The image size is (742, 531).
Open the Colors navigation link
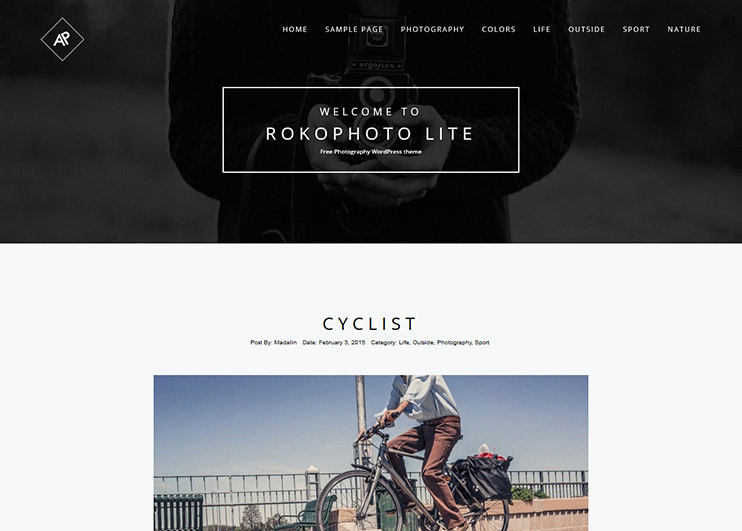pos(499,29)
